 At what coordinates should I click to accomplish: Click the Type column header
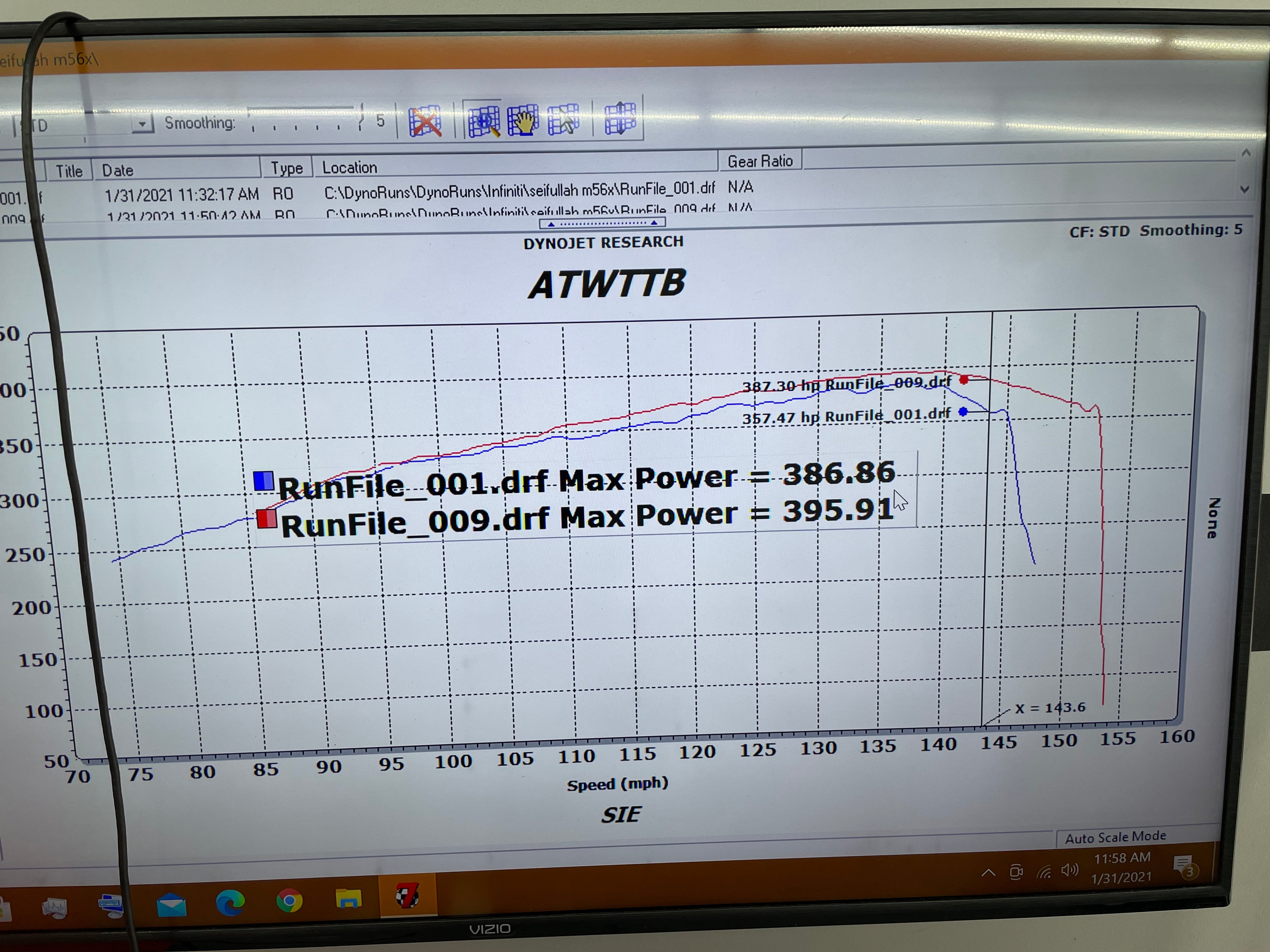tap(287, 169)
